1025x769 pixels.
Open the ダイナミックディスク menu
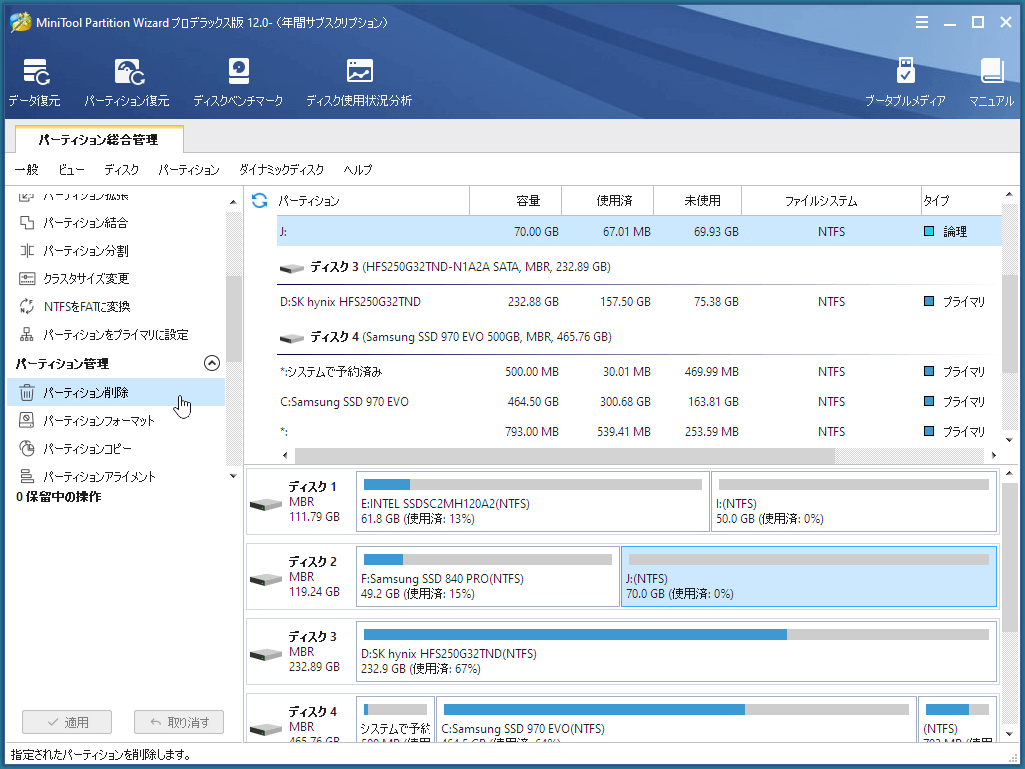point(282,170)
